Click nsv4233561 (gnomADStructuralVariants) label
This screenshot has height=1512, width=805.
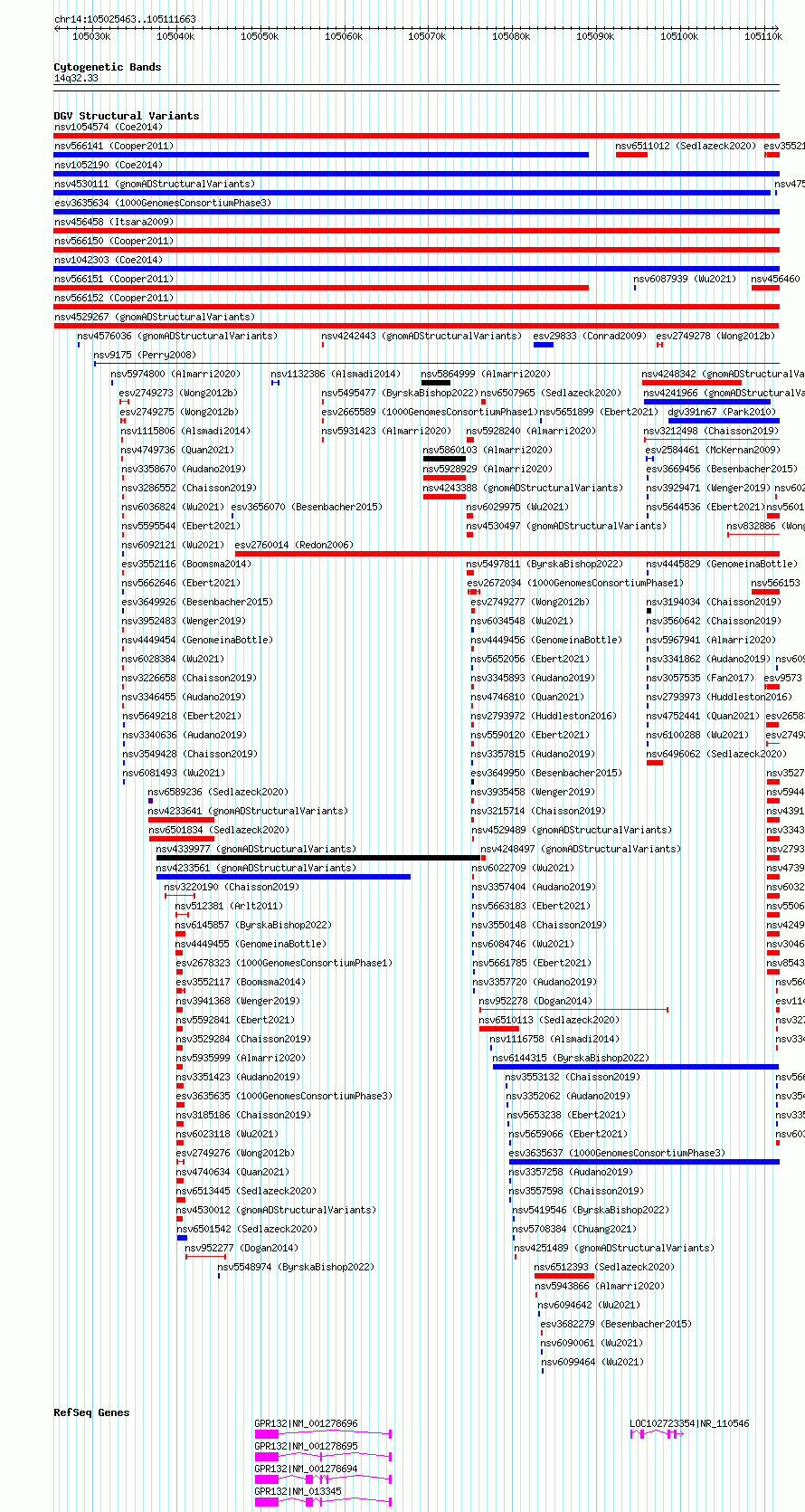pos(256,868)
